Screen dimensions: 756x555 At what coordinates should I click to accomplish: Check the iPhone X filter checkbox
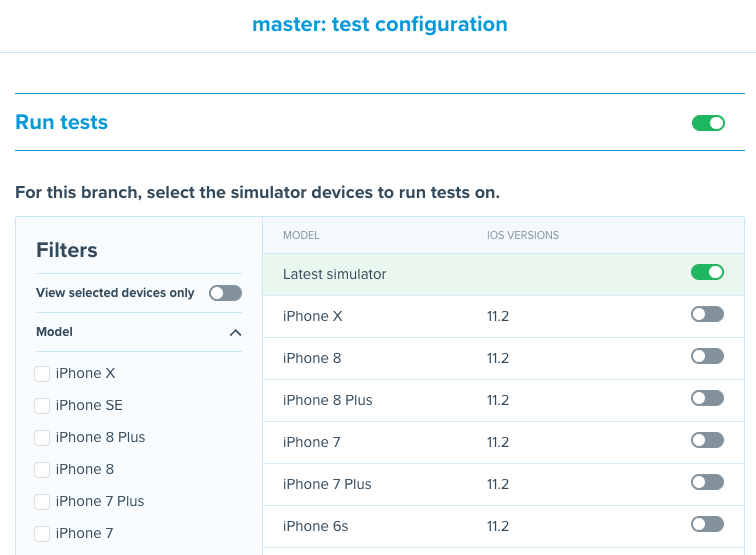(42, 374)
